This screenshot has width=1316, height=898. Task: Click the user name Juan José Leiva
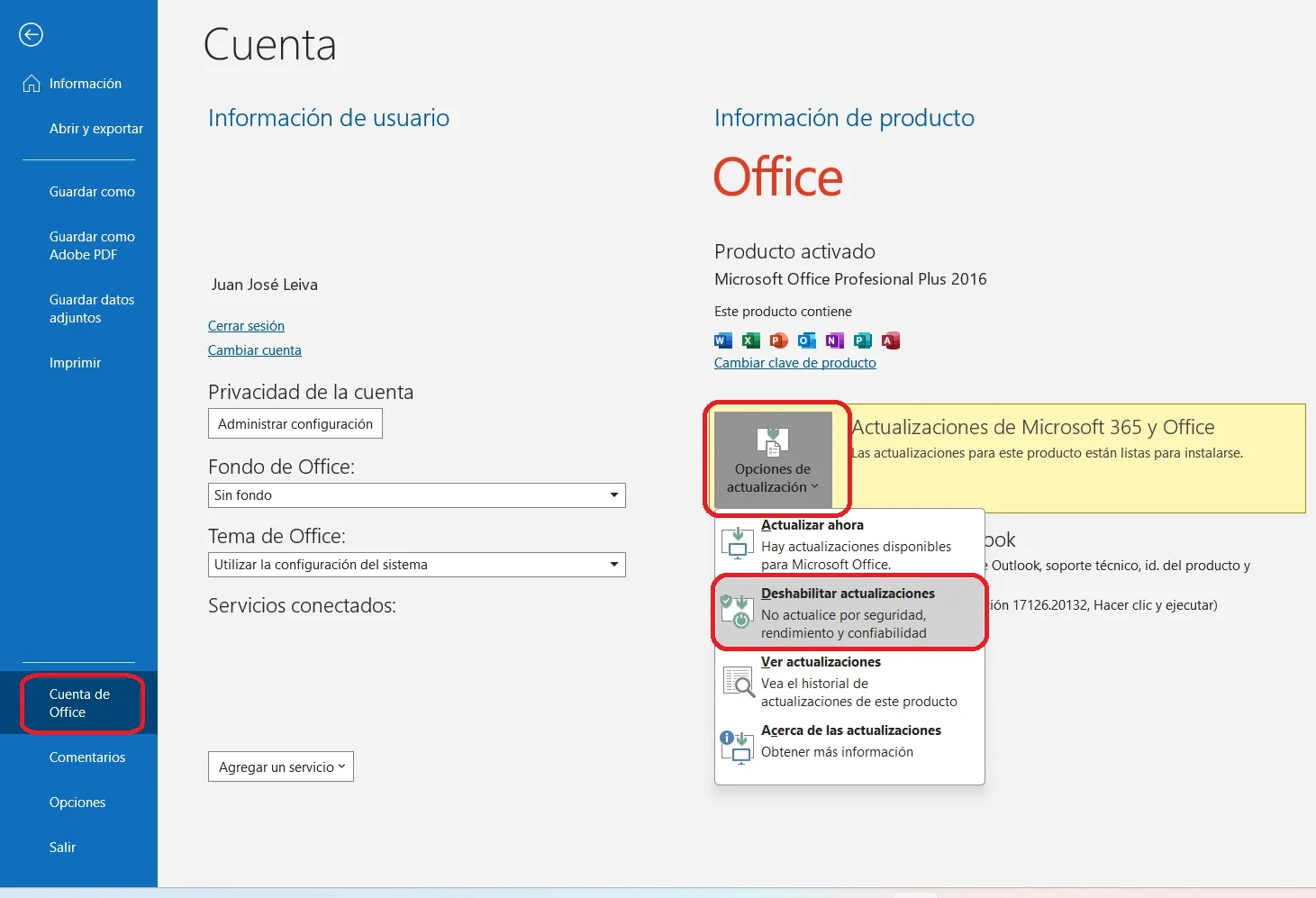click(265, 285)
